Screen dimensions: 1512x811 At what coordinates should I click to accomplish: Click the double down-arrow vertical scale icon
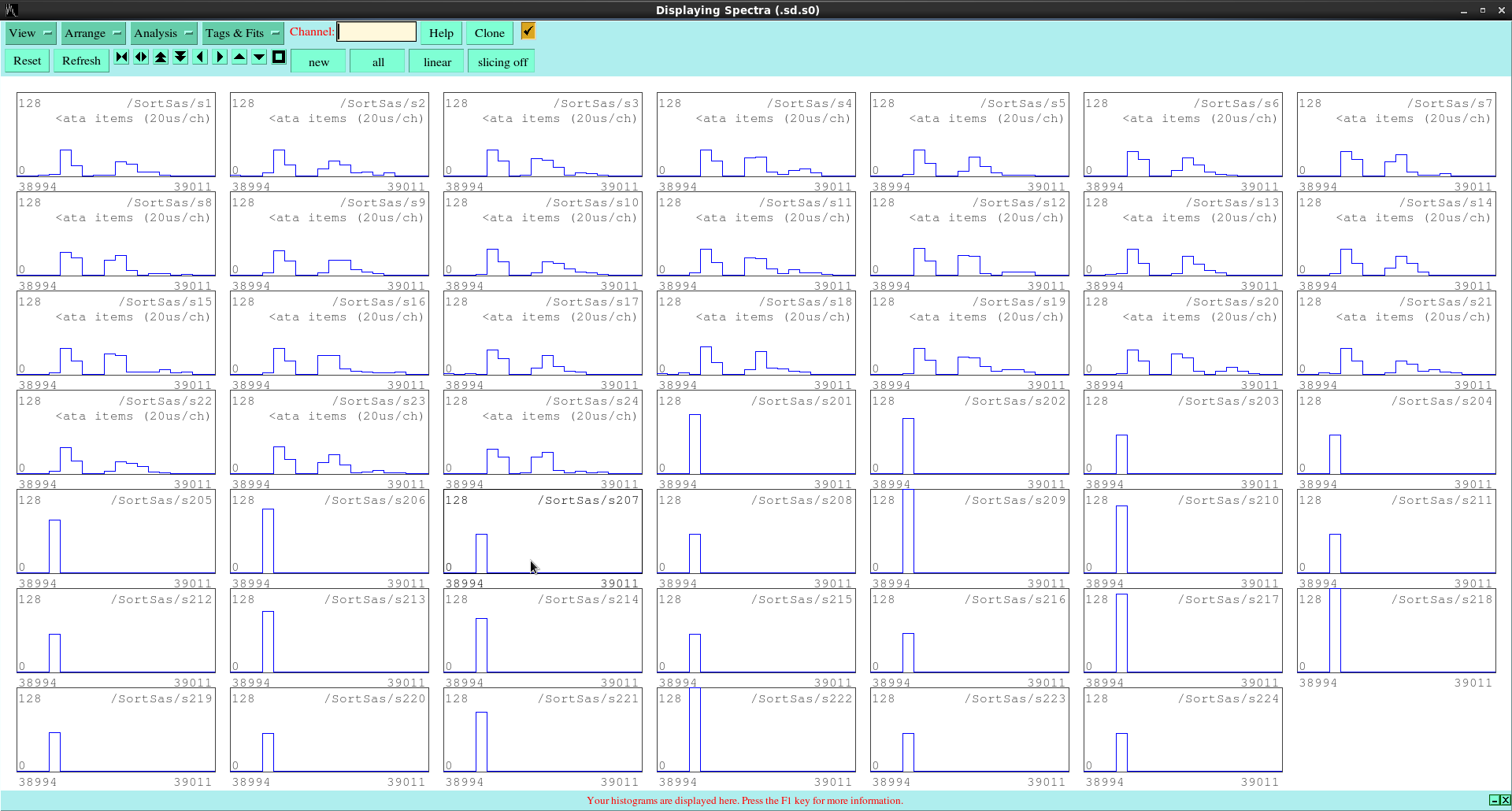pyautogui.click(x=180, y=57)
